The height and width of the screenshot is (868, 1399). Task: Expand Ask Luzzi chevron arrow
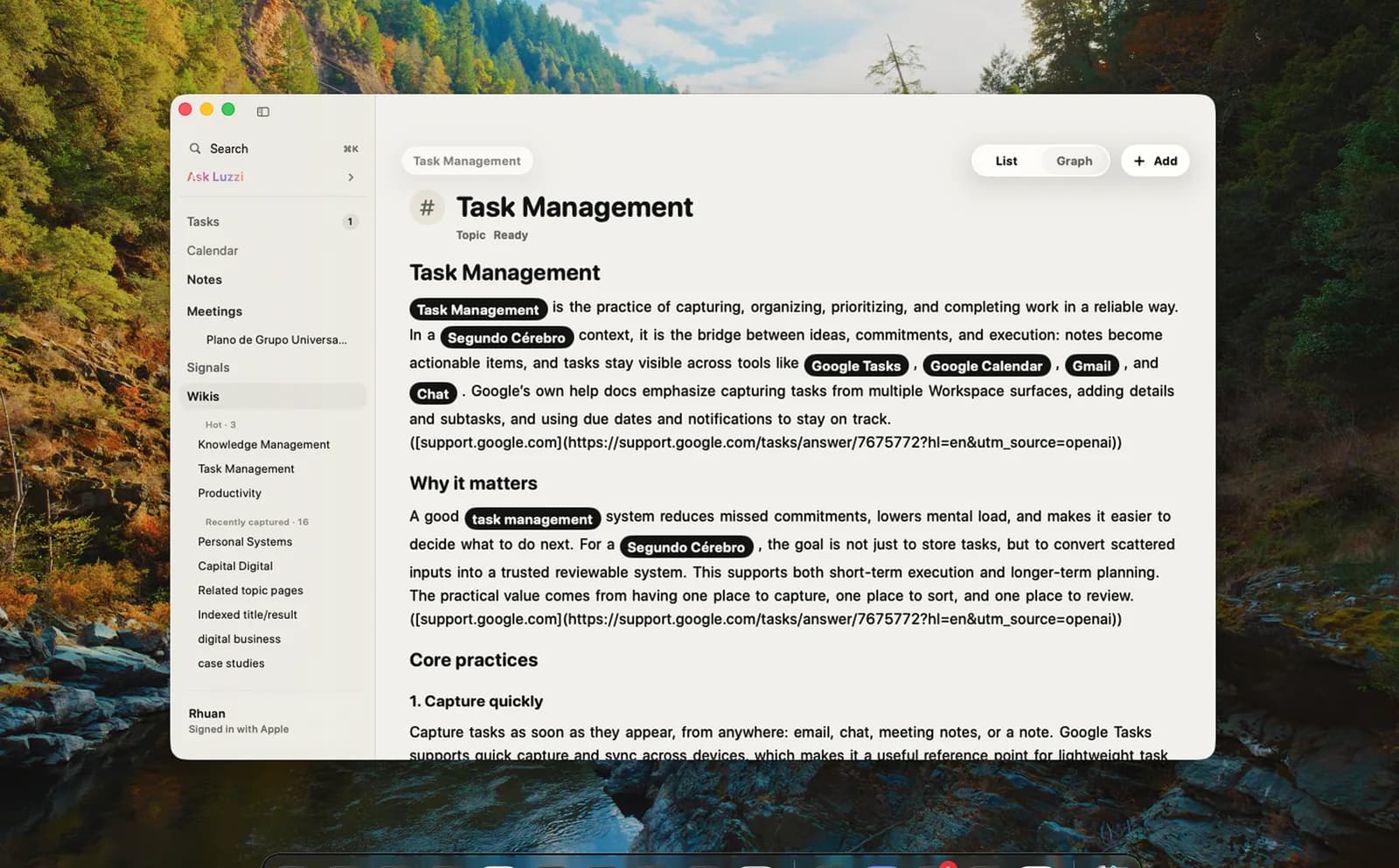pyautogui.click(x=351, y=177)
